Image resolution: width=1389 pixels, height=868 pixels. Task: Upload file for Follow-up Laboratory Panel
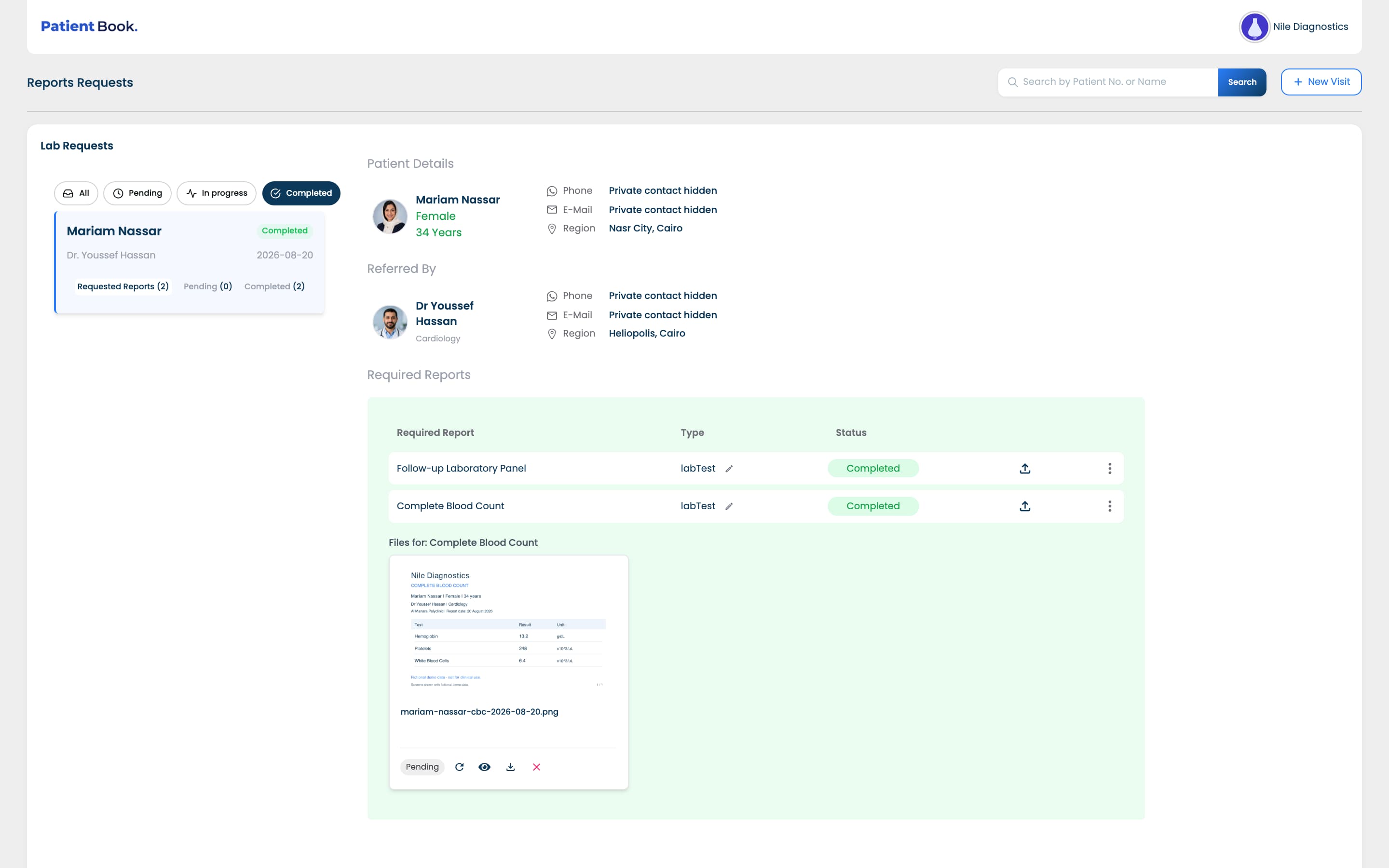[1024, 468]
